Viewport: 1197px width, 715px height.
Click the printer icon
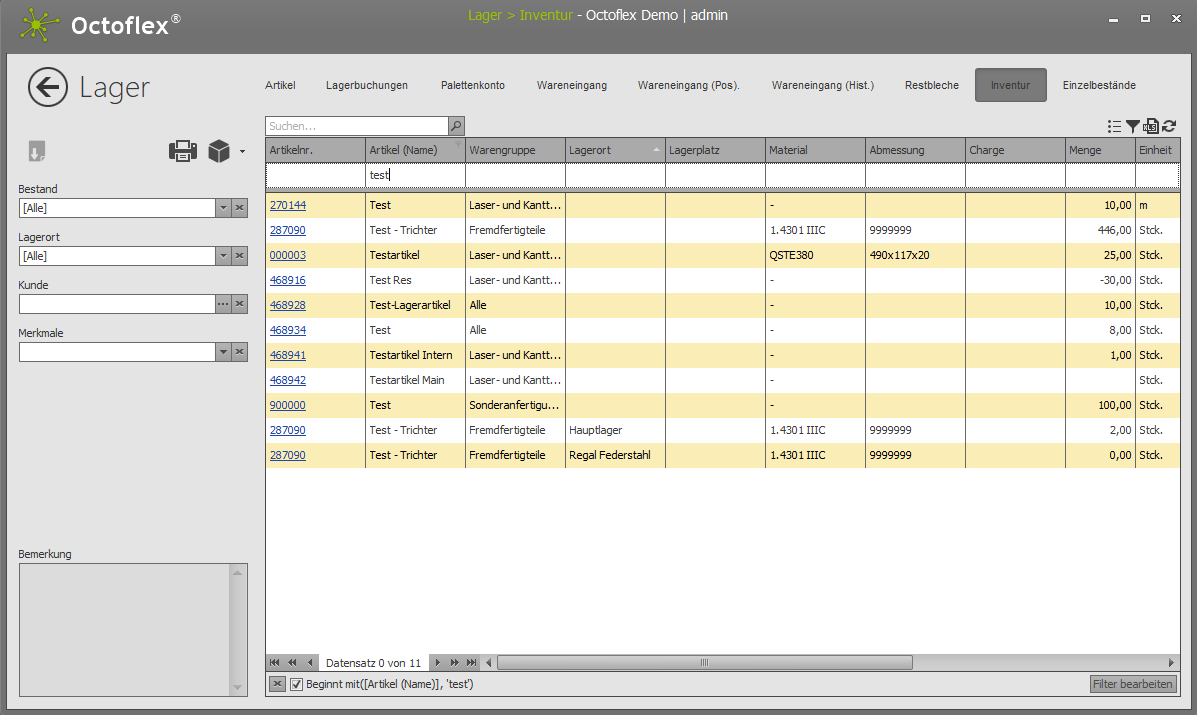tap(182, 151)
